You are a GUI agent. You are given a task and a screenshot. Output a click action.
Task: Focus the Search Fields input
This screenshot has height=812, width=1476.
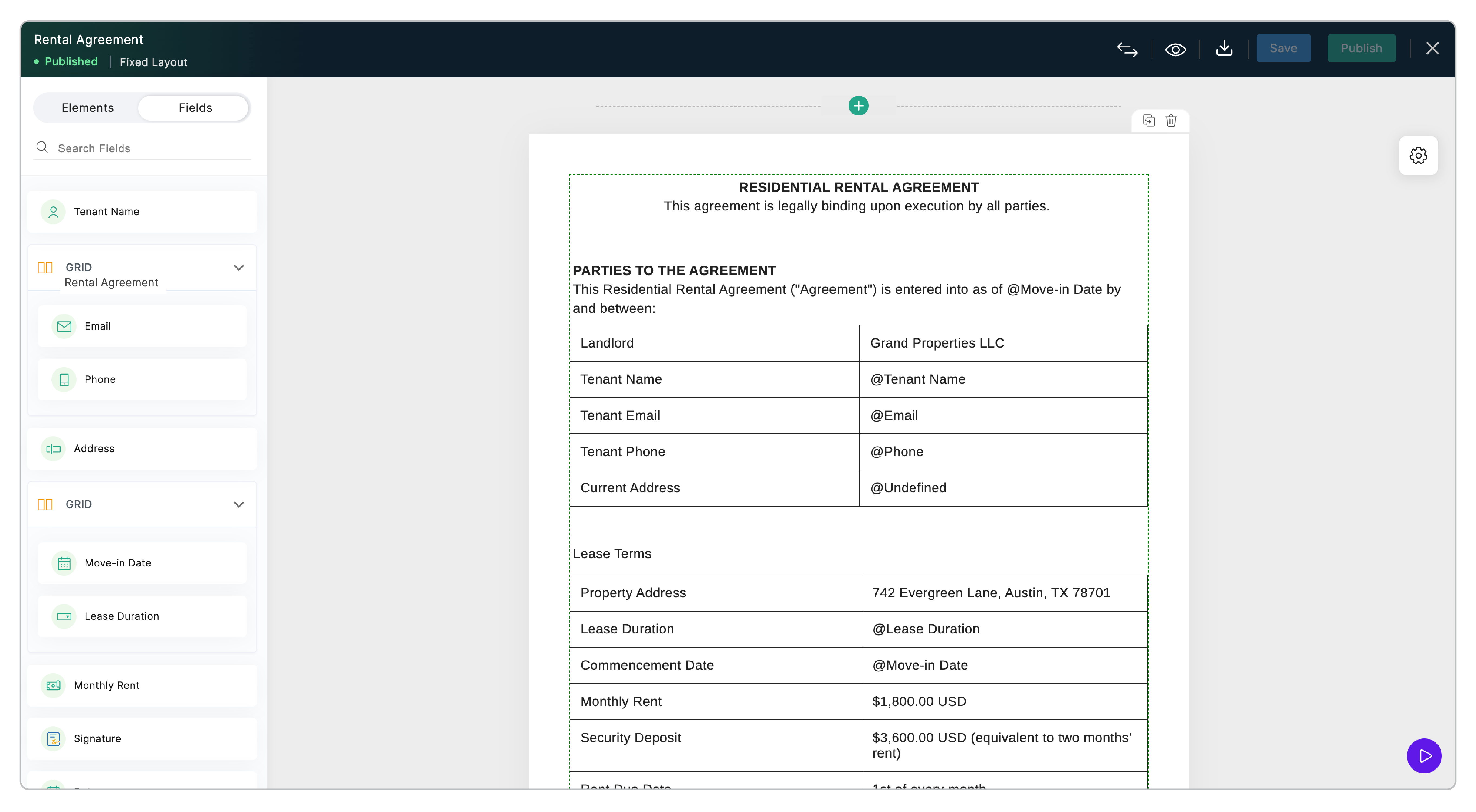152,148
